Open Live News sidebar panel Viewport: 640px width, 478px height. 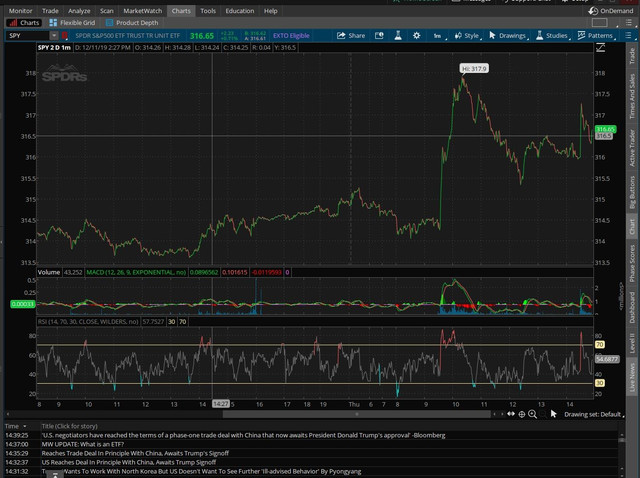click(632, 377)
